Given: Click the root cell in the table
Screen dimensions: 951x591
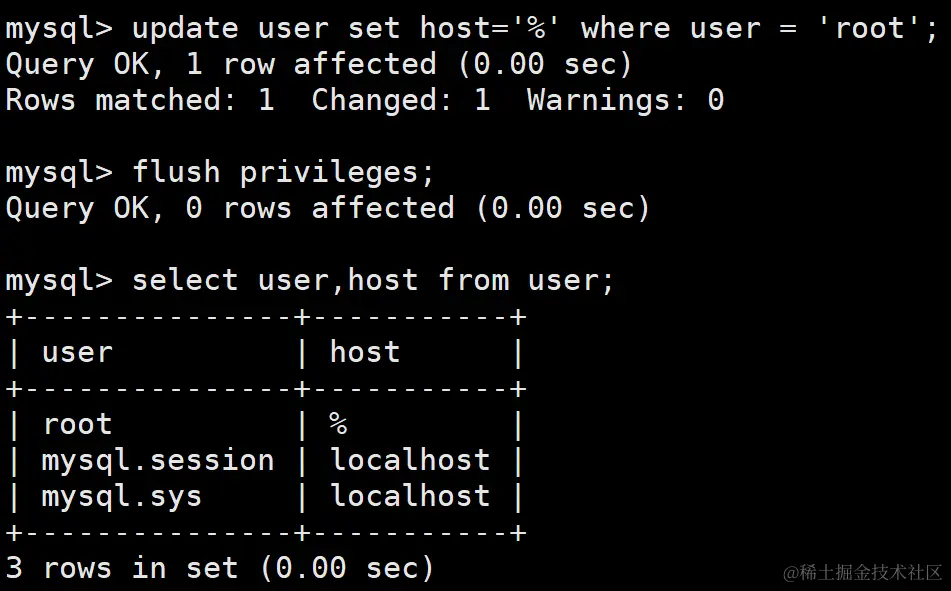Looking at the screenshot, I should (x=78, y=424).
